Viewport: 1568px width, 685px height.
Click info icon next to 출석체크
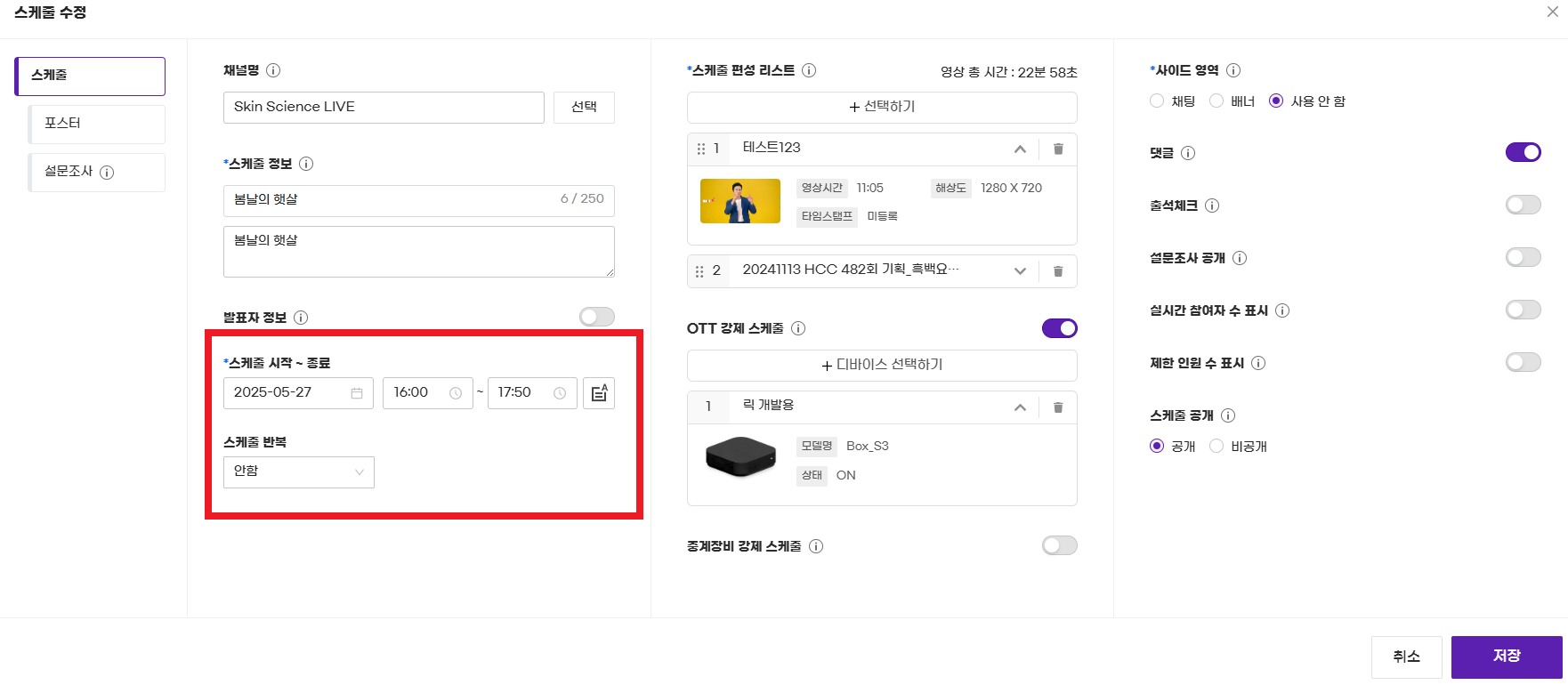click(1212, 205)
